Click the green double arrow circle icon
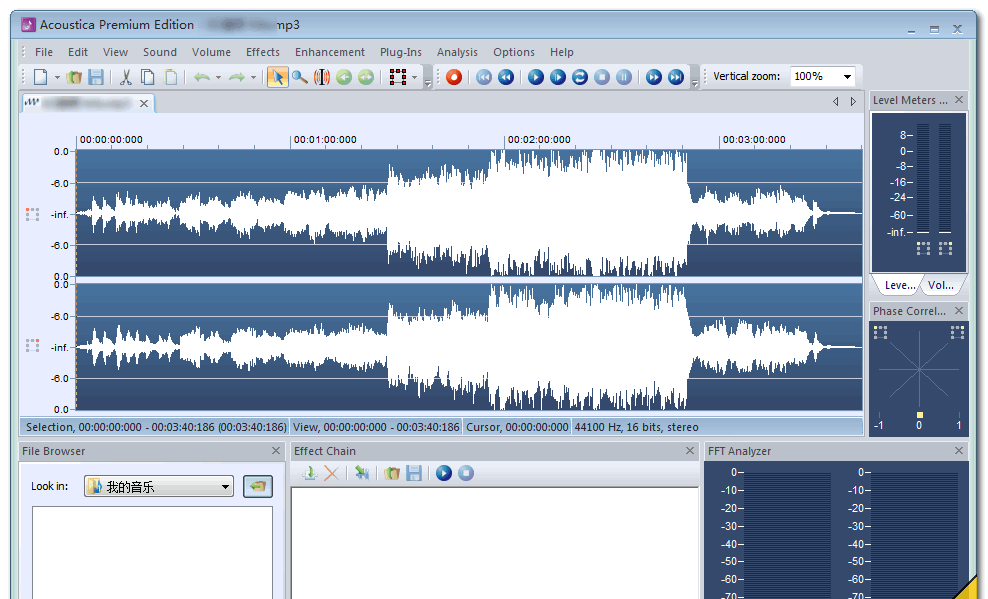This screenshot has height=599, width=988. (x=365, y=77)
